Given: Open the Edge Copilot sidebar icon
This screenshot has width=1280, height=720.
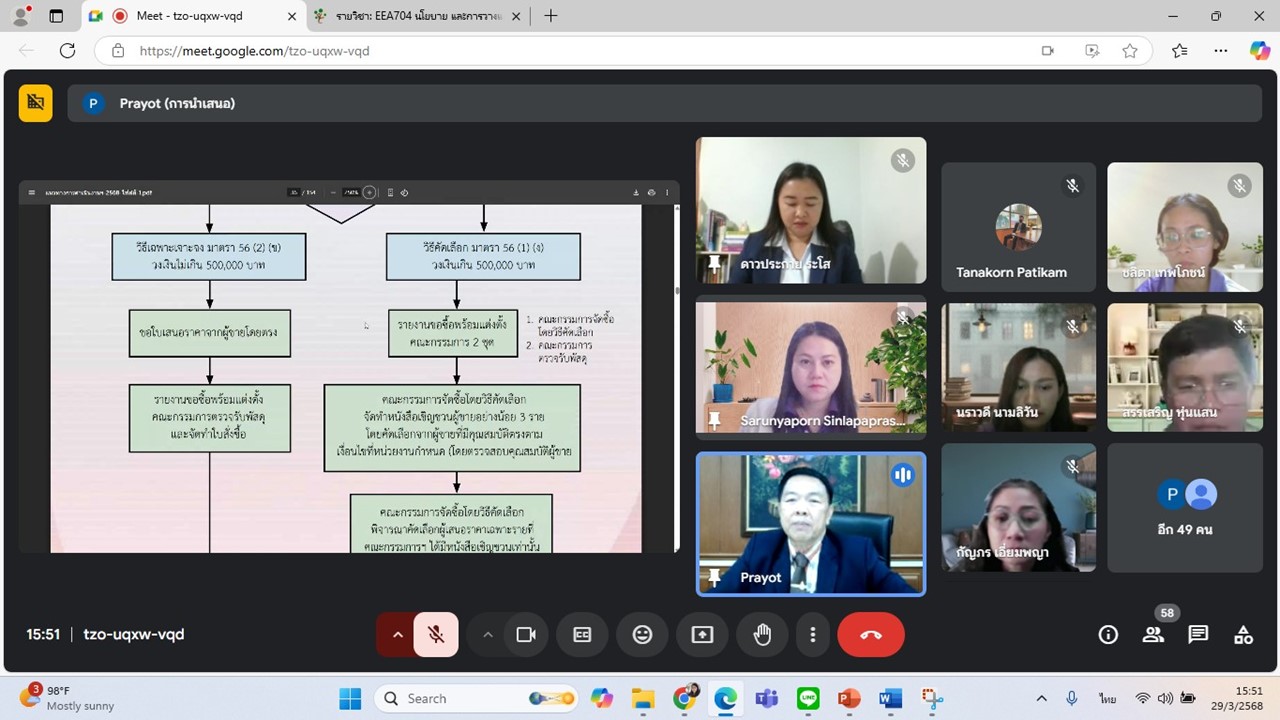Looking at the screenshot, I should (x=1259, y=51).
